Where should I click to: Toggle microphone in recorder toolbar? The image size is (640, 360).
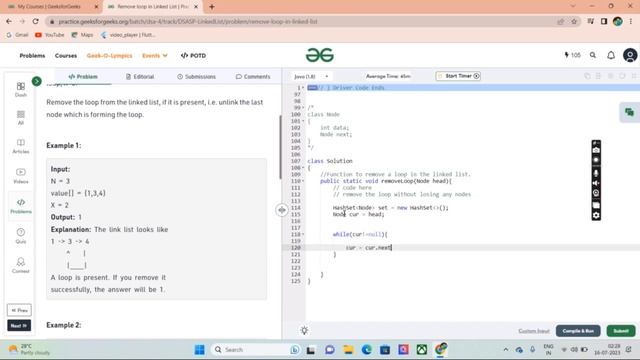[596, 173]
